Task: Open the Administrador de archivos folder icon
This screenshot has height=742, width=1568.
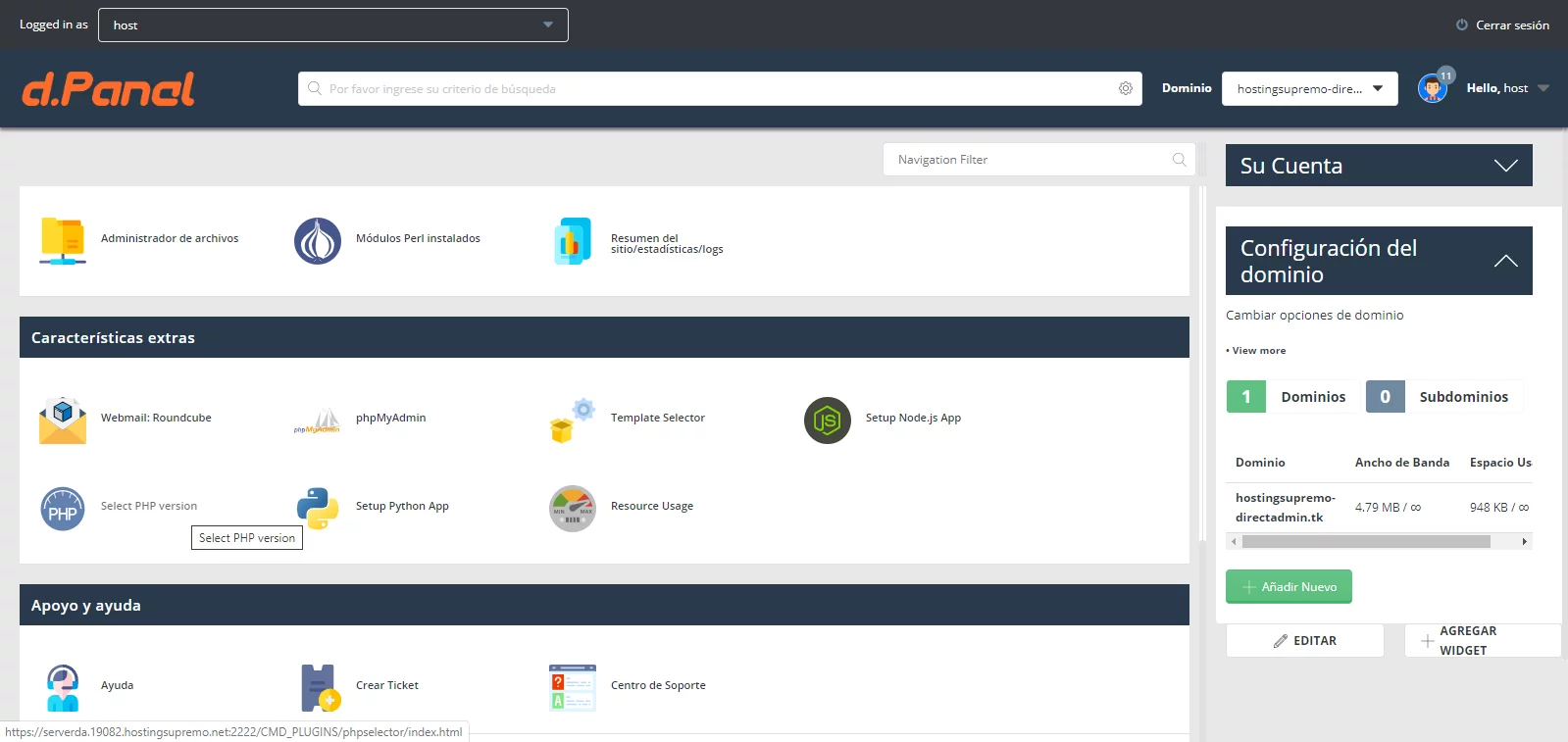Action: (63, 241)
